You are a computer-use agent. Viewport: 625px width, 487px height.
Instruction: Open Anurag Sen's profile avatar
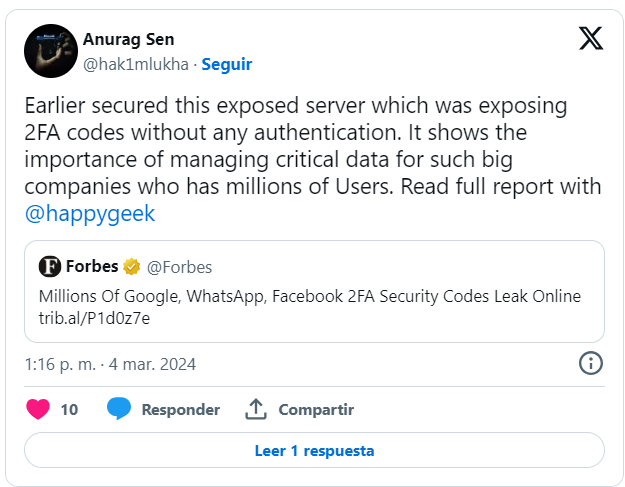(x=50, y=51)
